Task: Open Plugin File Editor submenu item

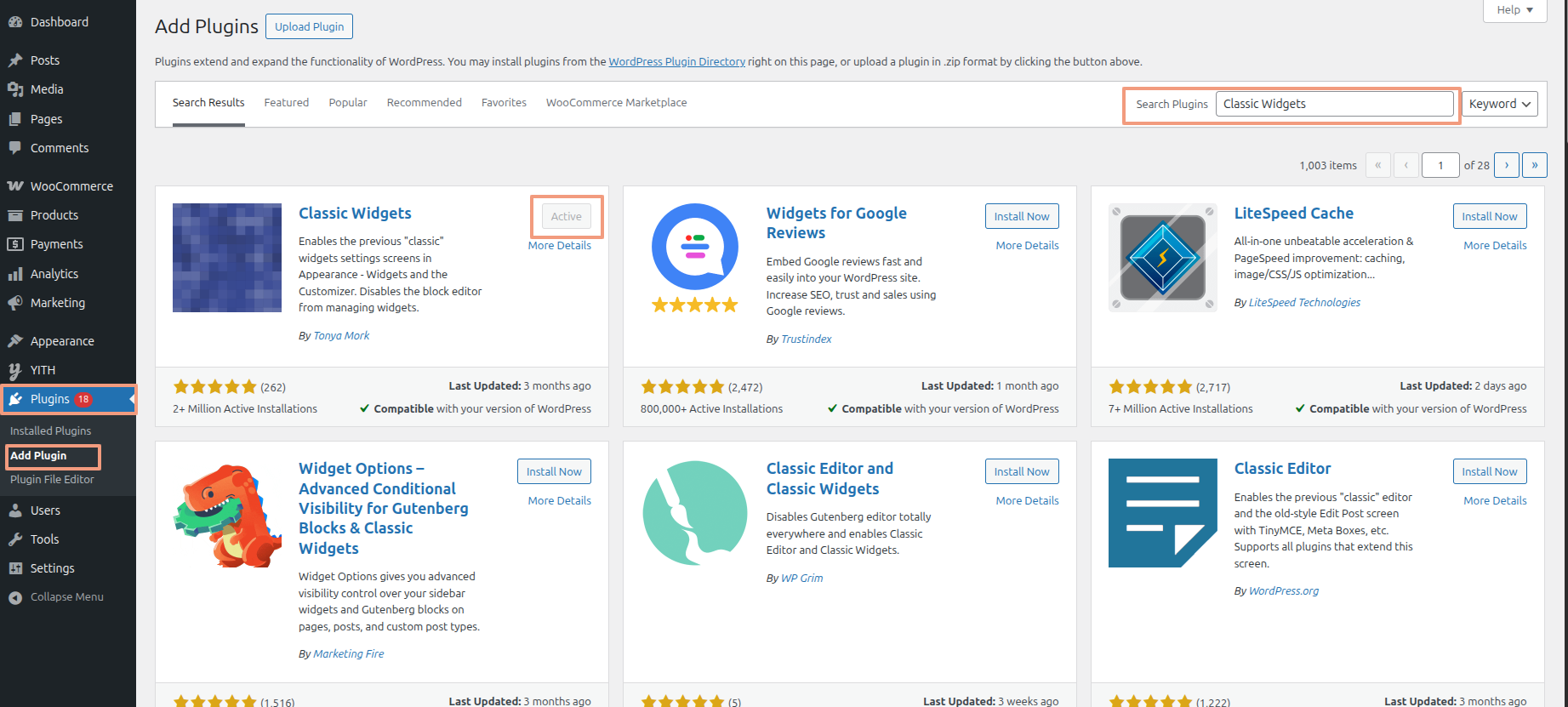Action: coord(52,480)
